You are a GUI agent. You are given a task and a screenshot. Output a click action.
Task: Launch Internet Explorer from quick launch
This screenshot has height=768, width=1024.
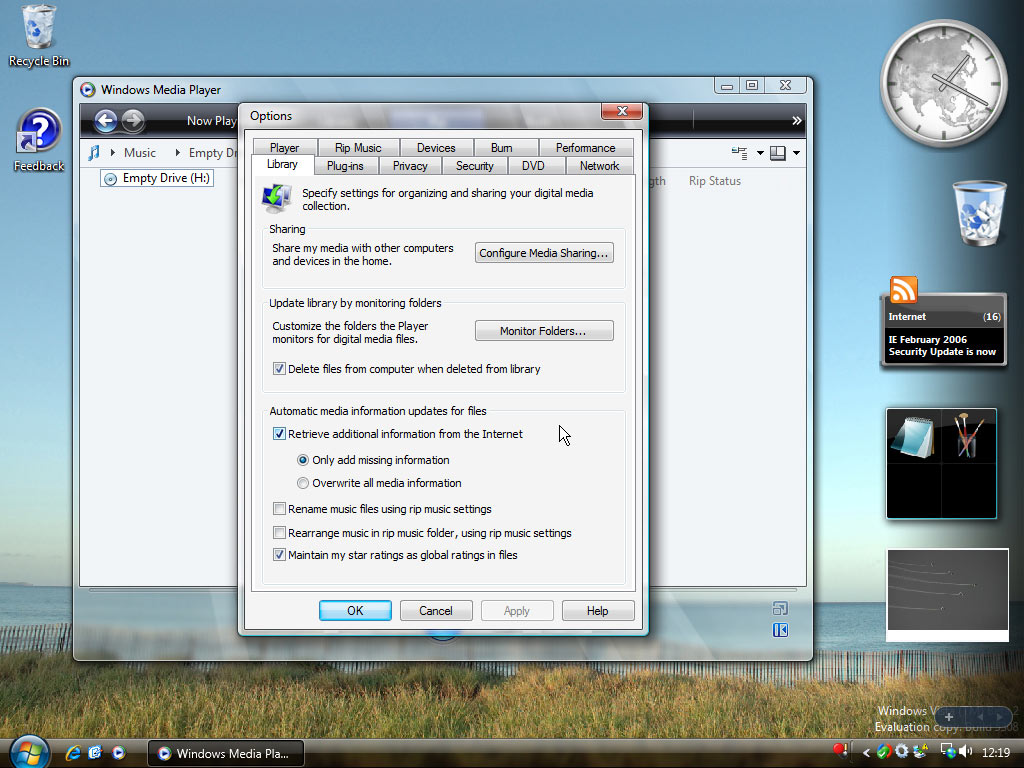73,753
